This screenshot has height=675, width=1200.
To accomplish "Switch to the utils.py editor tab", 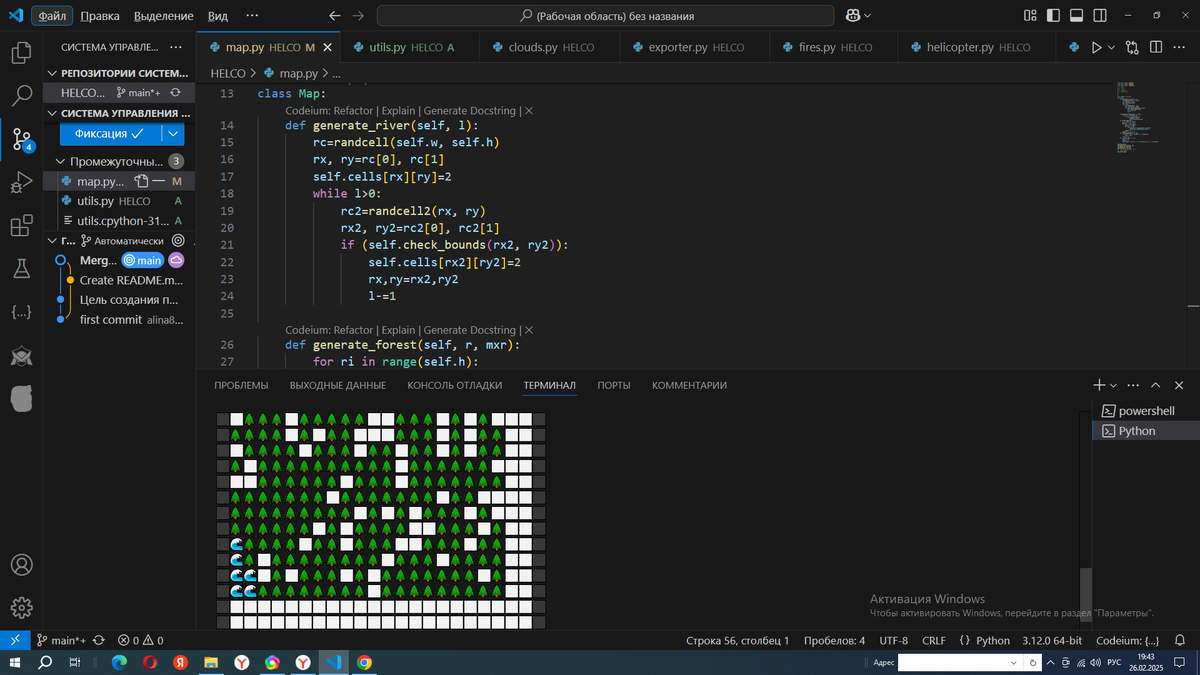I will (x=409, y=47).
